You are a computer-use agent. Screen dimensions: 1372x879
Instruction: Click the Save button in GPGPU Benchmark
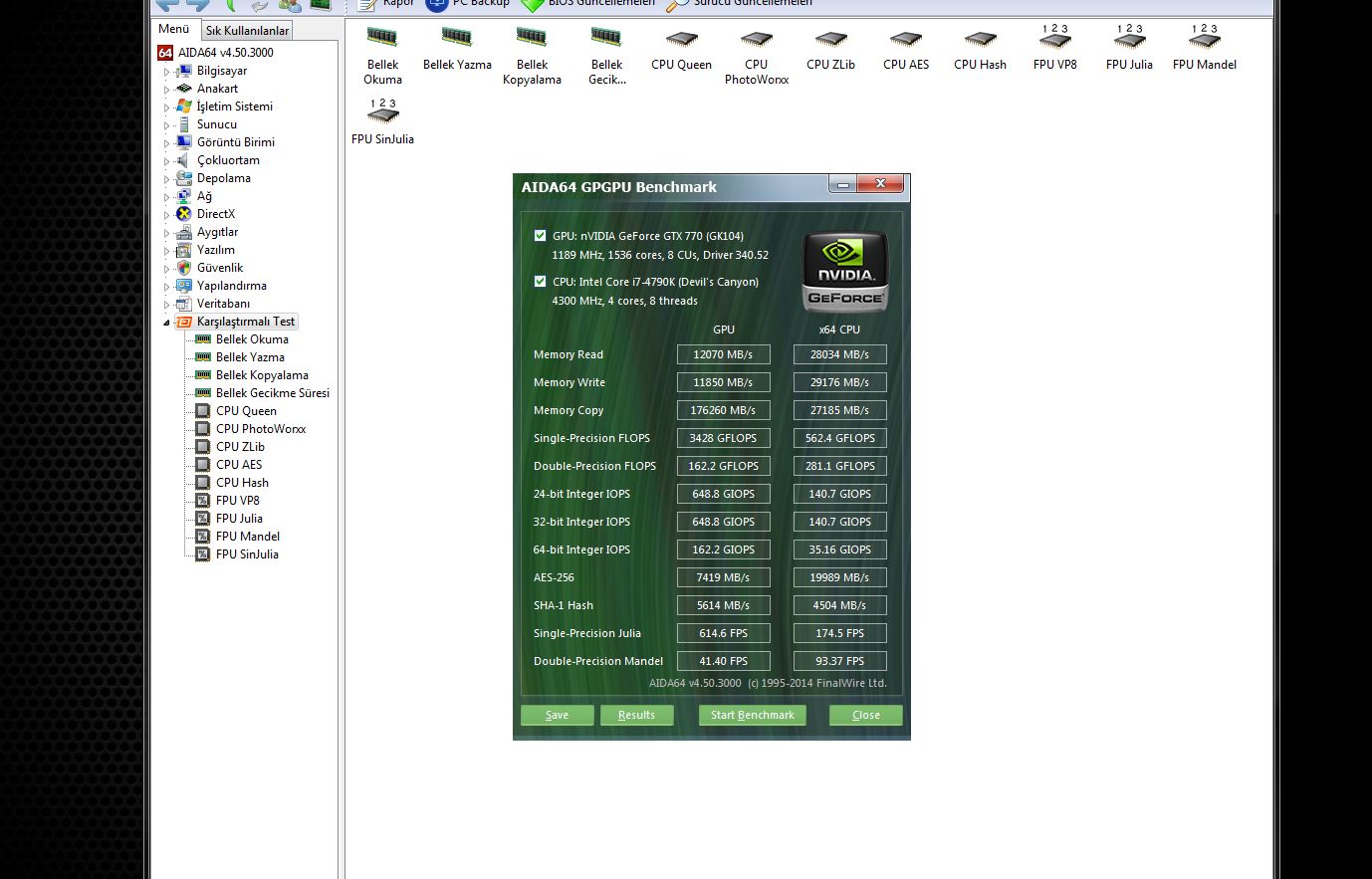click(x=558, y=715)
